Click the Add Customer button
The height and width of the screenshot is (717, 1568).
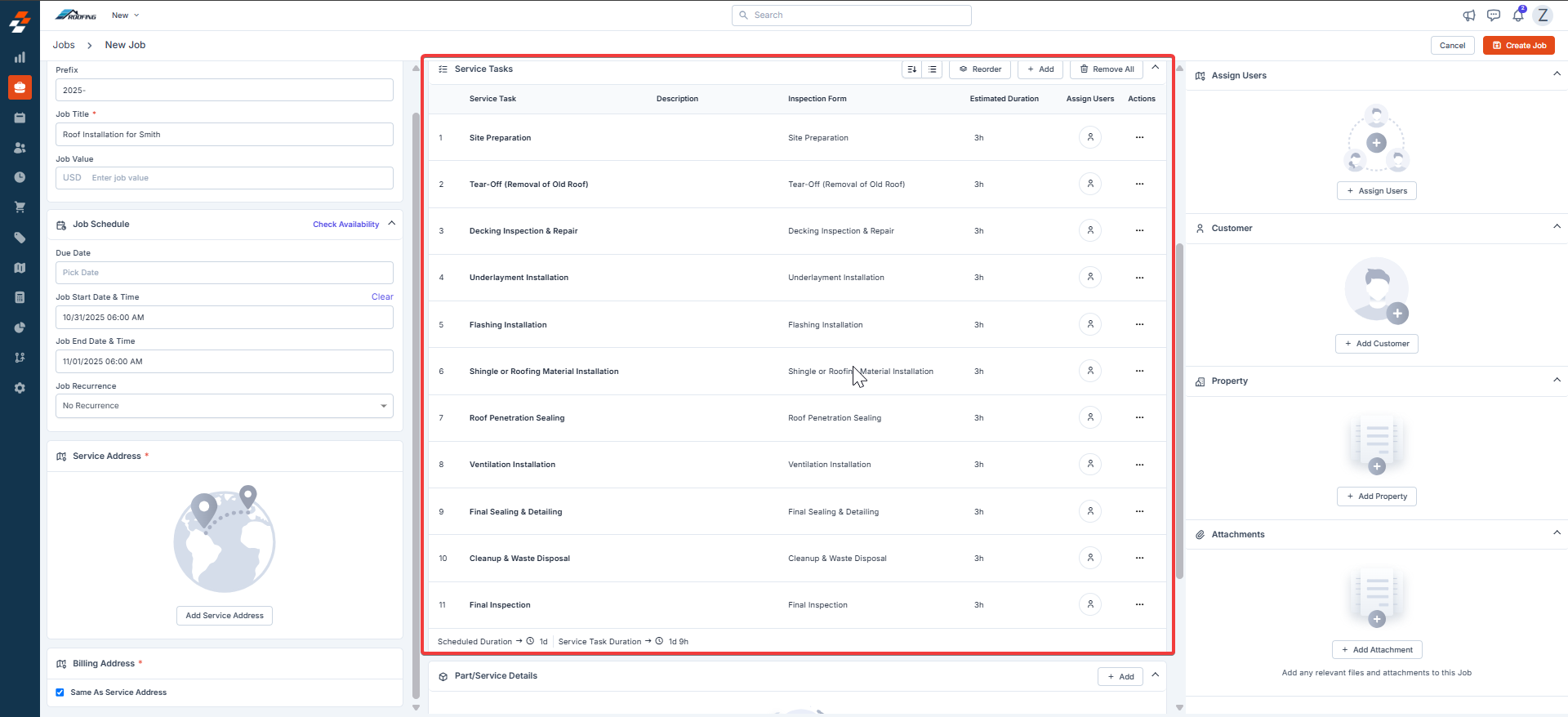[x=1377, y=344]
